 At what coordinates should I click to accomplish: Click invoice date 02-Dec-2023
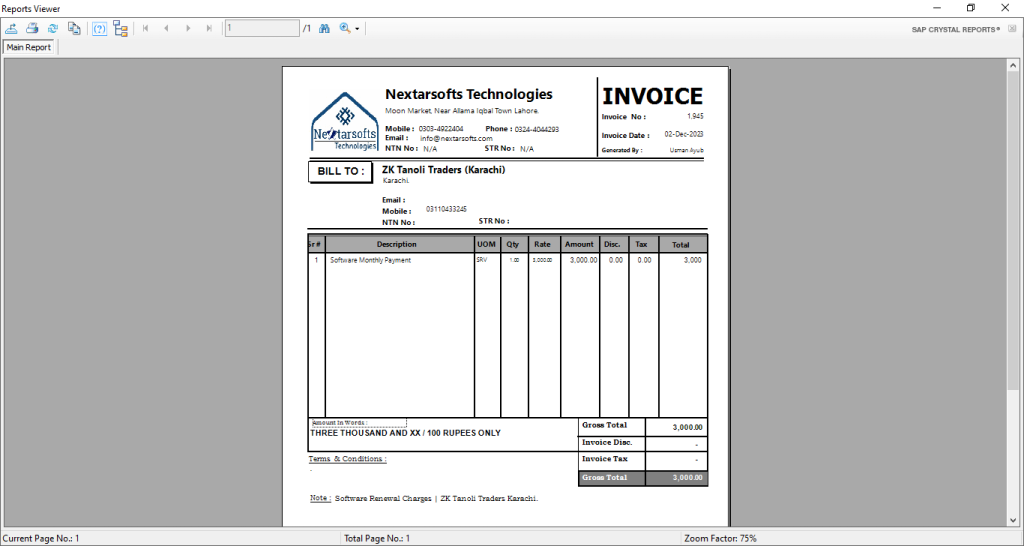click(684, 134)
